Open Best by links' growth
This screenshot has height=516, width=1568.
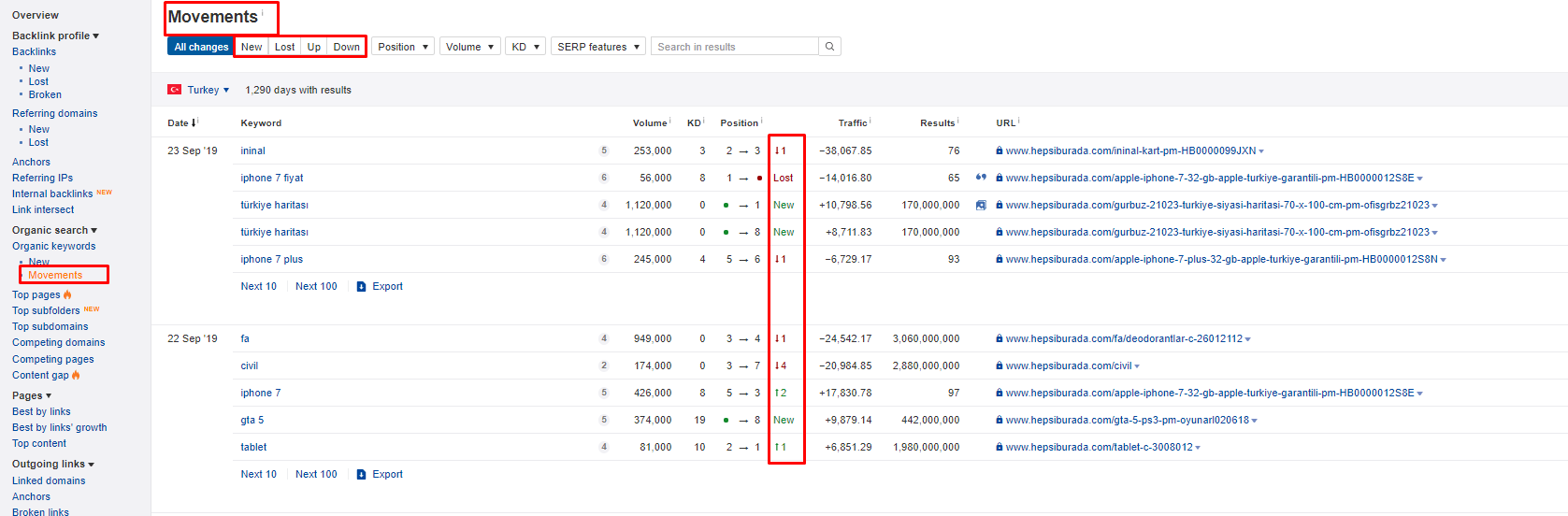[x=60, y=427]
